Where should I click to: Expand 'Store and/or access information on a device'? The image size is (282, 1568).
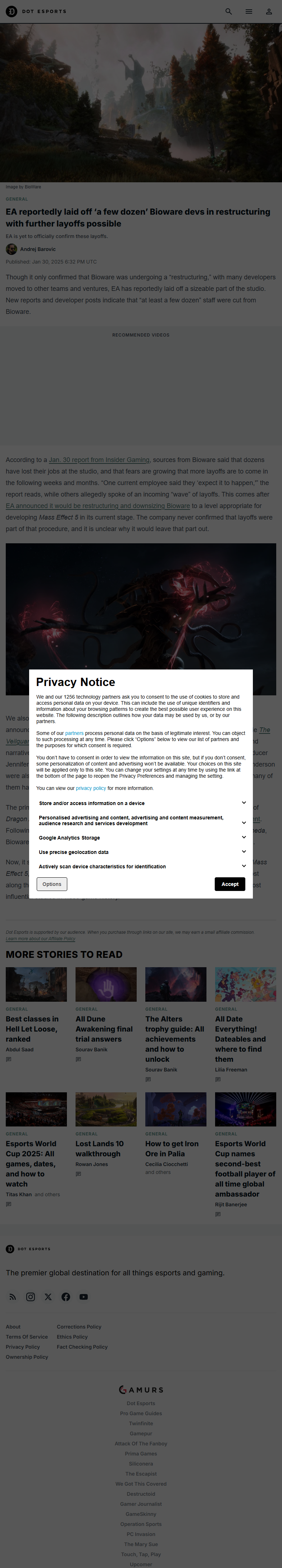pyautogui.click(x=244, y=803)
